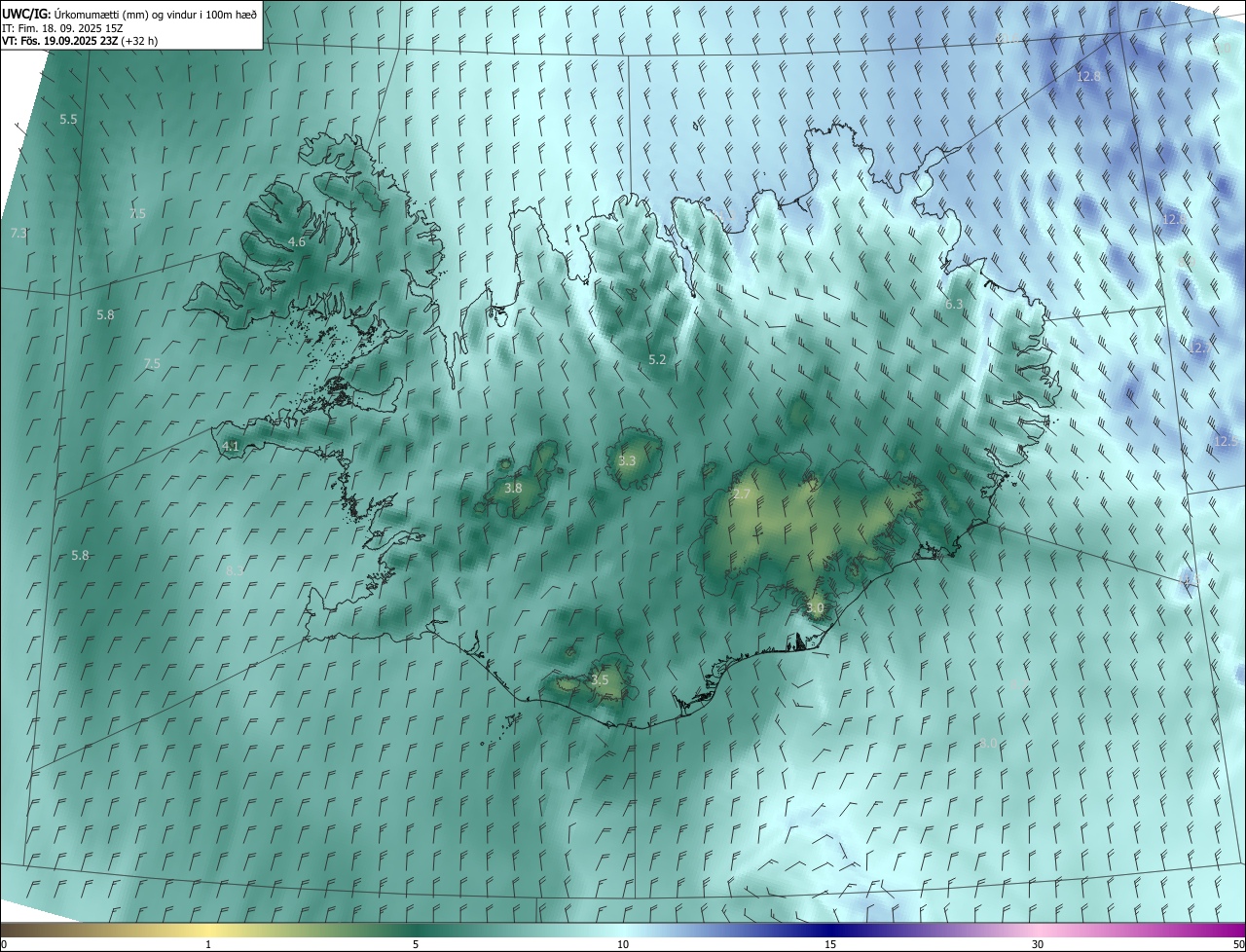
Task: Click the 12.7 value label over the sea
Action: 1198,348
